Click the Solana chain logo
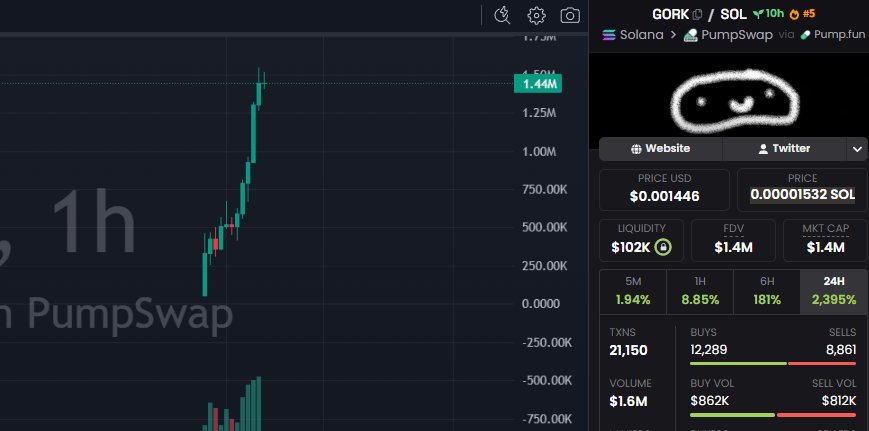869x431 pixels. 609,34
